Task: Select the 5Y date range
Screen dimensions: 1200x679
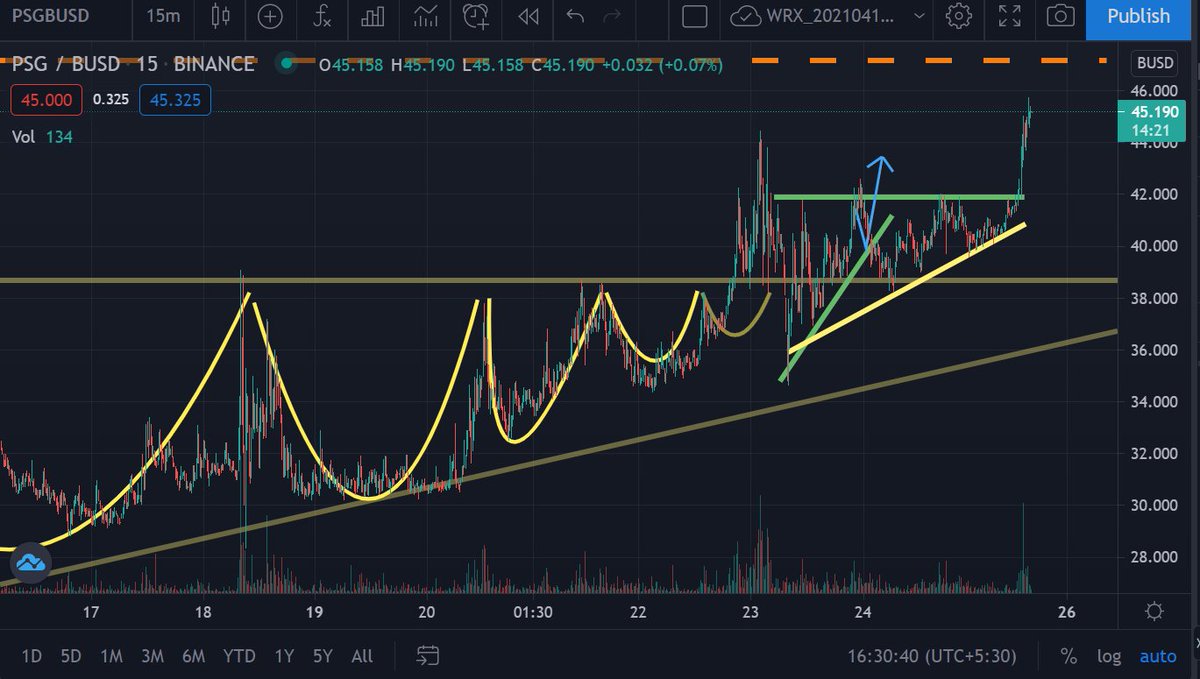Action: (322, 656)
